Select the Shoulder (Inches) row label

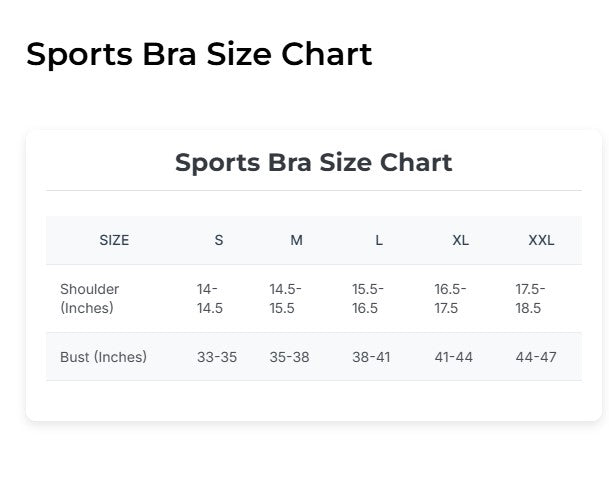pos(90,299)
